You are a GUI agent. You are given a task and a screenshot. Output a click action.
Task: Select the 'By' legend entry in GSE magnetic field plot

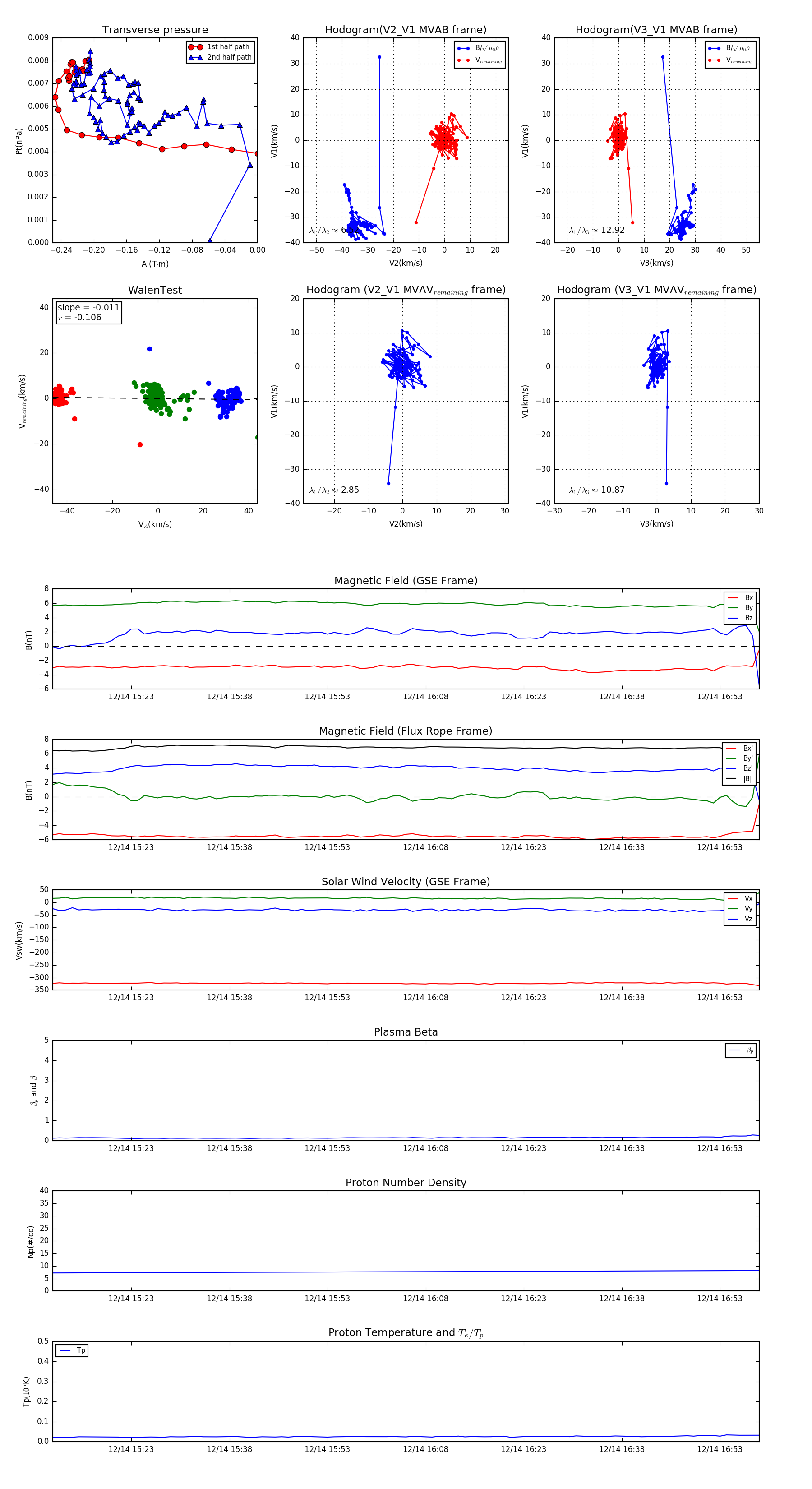click(x=740, y=608)
